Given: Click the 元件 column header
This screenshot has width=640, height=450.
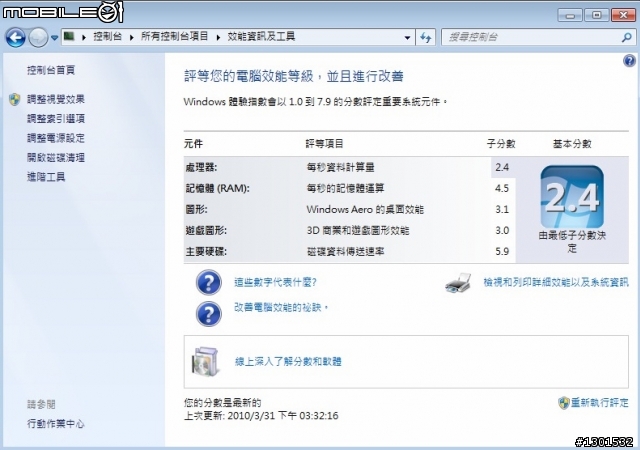Looking at the screenshot, I should pyautogui.click(x=193, y=144).
